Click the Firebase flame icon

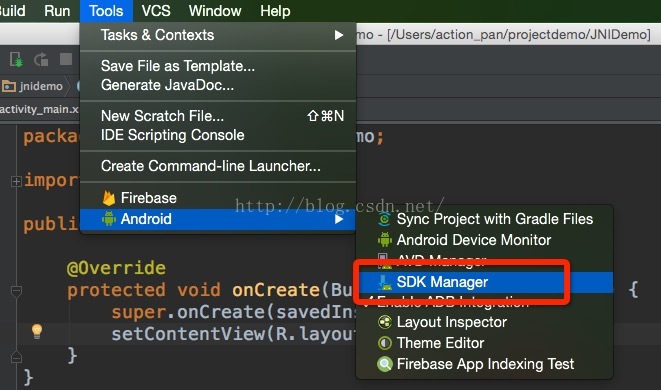point(109,198)
